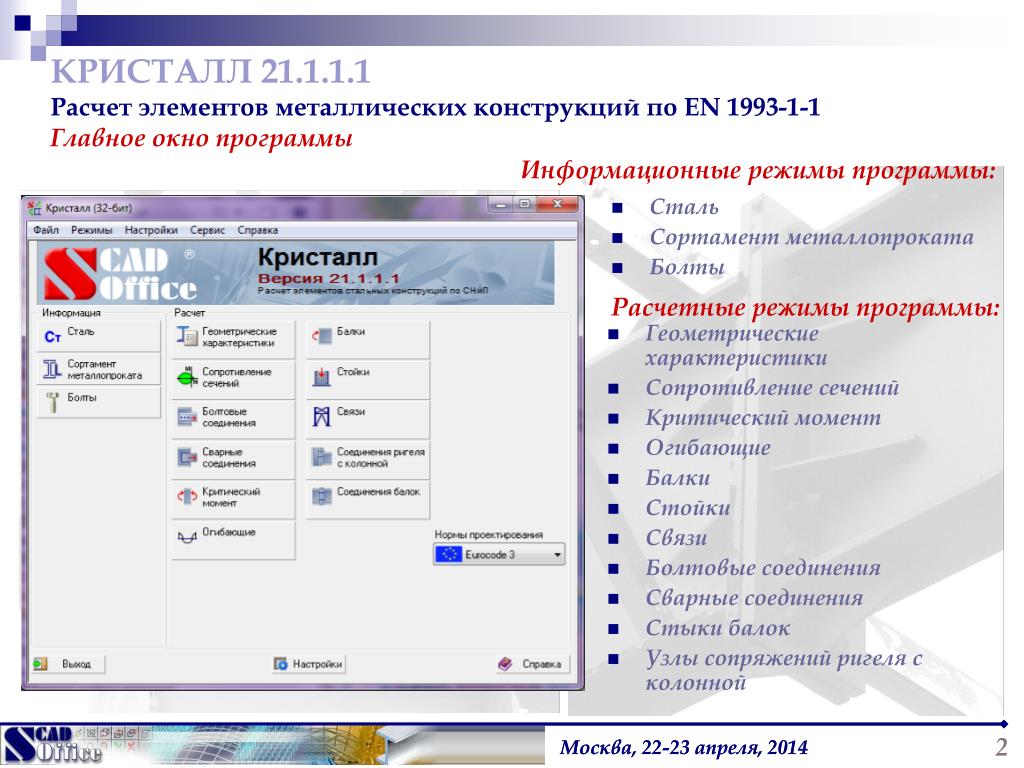Click the Справка book icon

(505, 664)
